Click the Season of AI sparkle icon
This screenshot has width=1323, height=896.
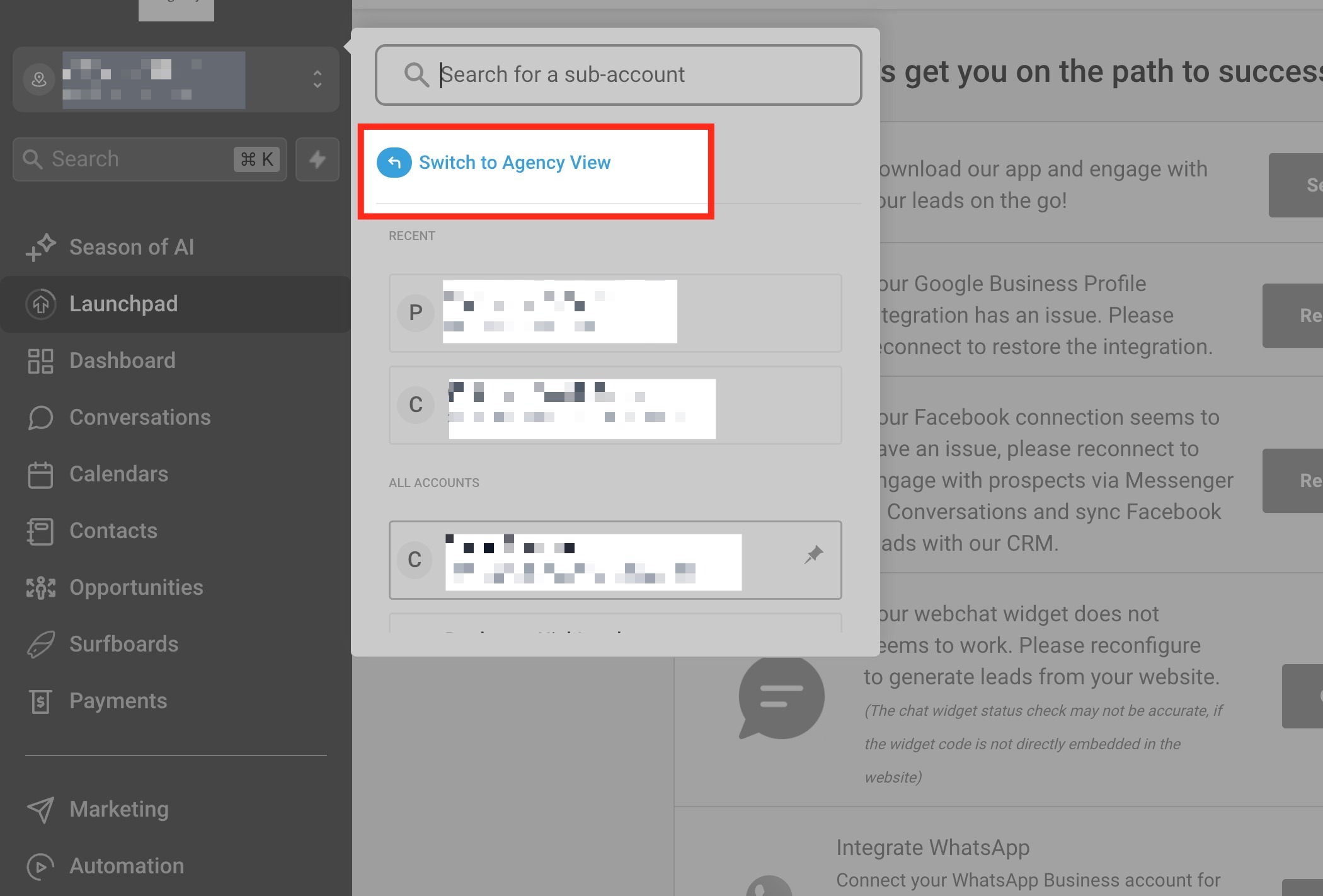point(41,247)
